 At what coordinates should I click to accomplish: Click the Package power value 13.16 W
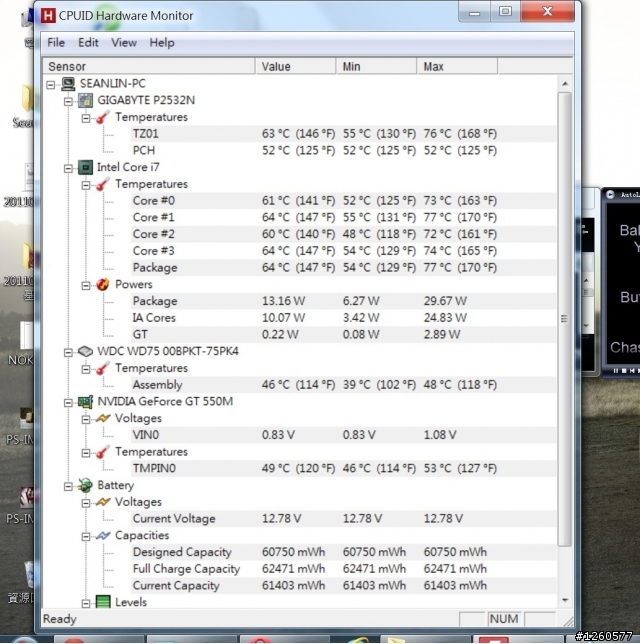coord(283,301)
